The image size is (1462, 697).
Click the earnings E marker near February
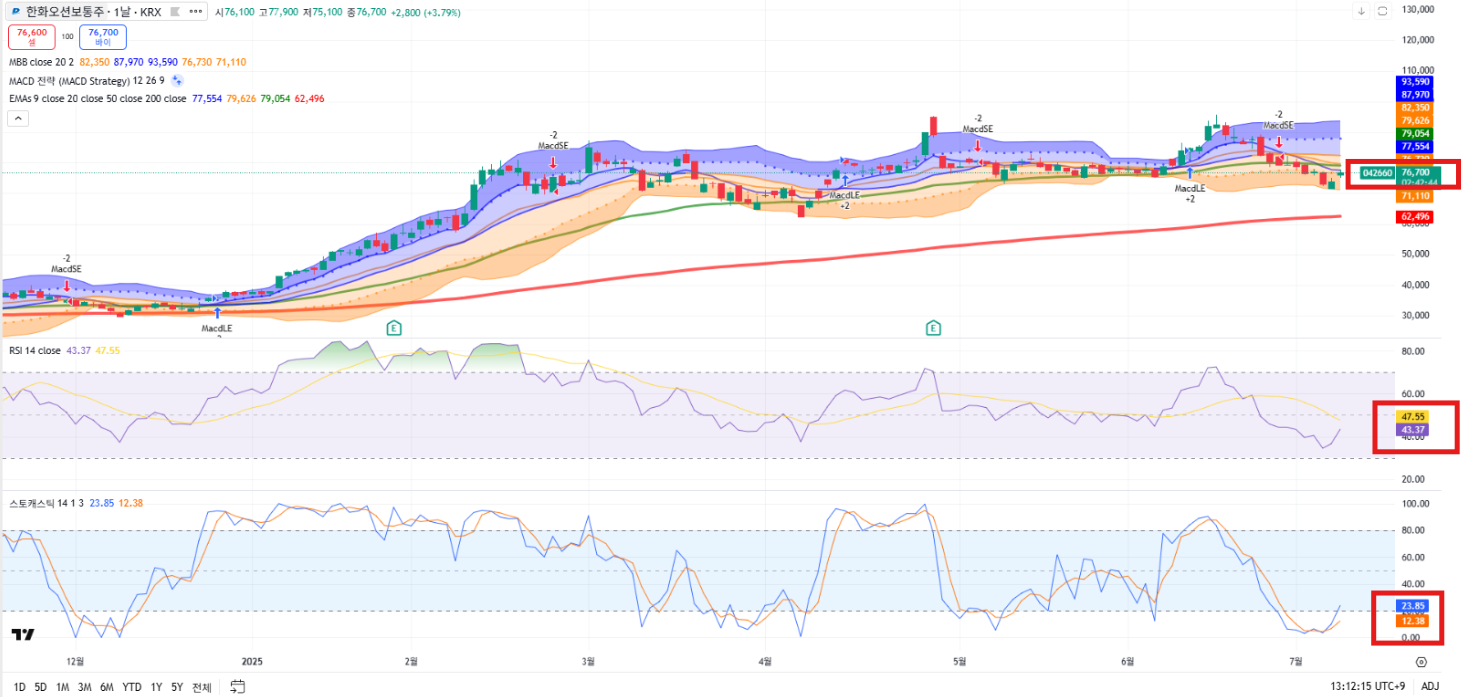394,327
